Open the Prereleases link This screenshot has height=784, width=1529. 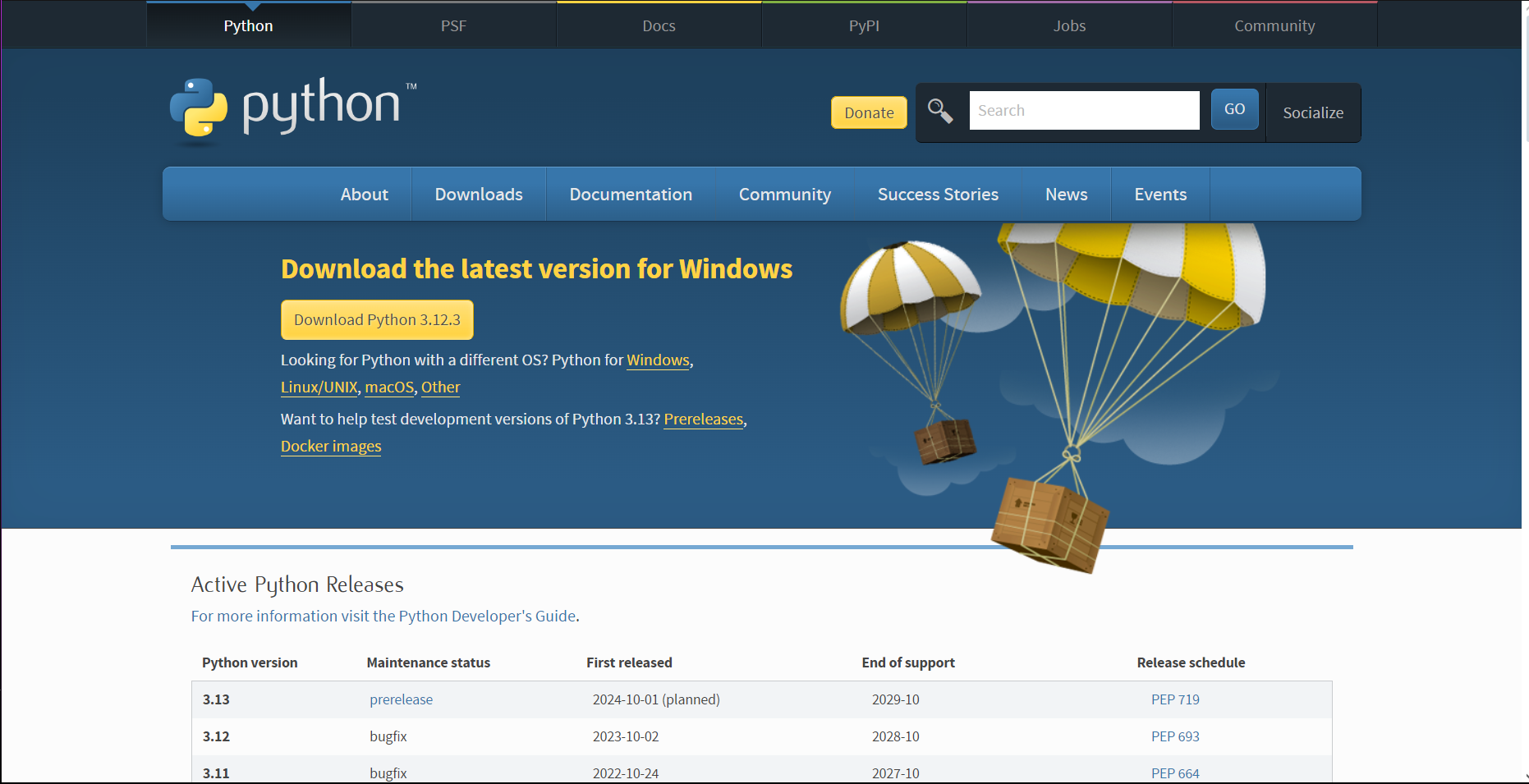point(704,420)
